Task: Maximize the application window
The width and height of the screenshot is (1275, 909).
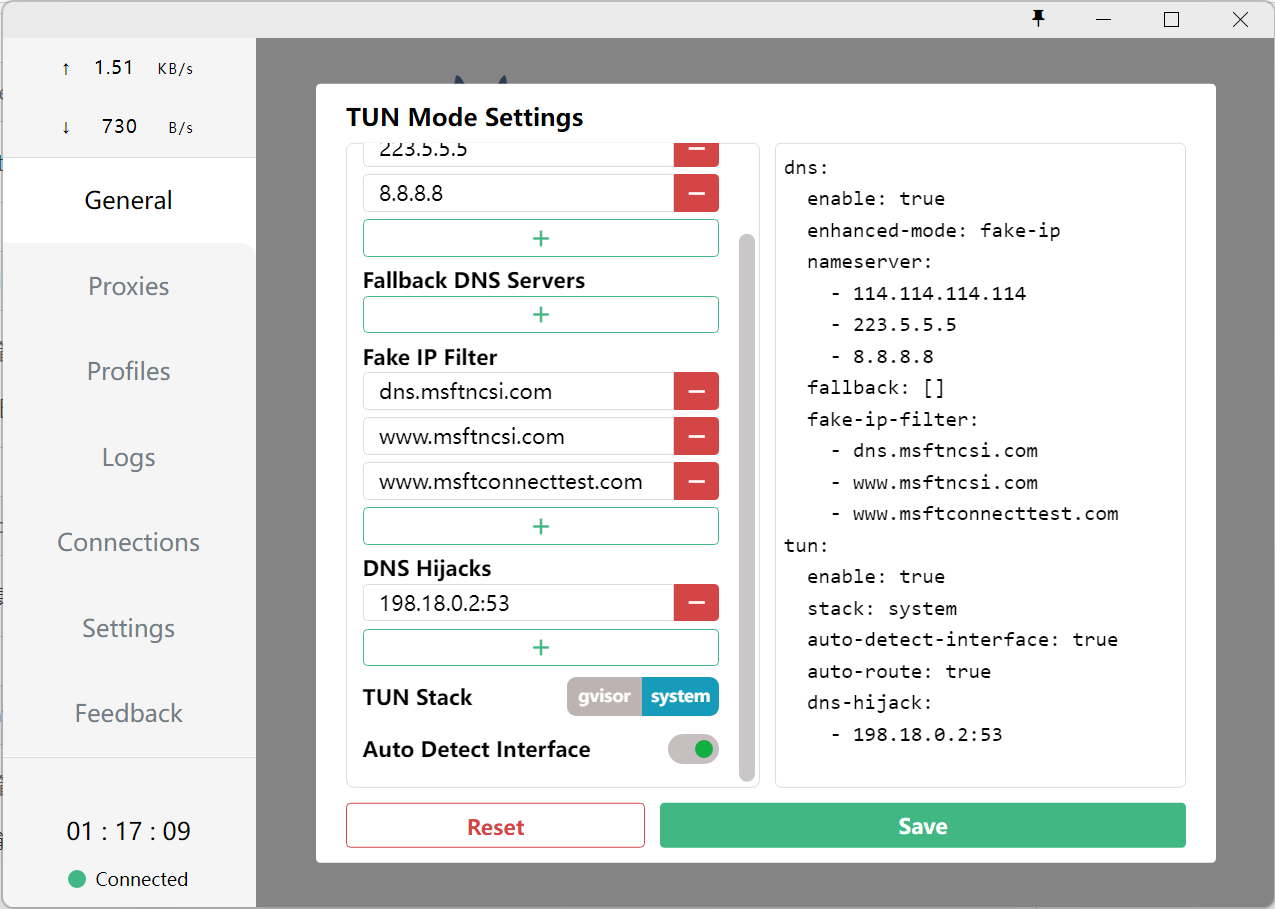Action: click(x=1171, y=19)
